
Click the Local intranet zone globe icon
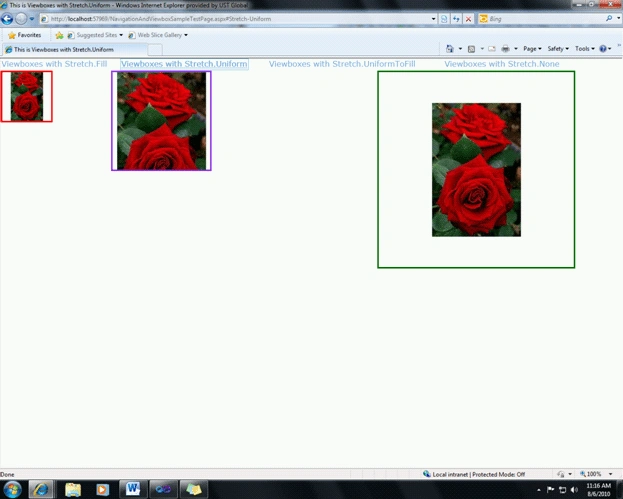[427, 474]
